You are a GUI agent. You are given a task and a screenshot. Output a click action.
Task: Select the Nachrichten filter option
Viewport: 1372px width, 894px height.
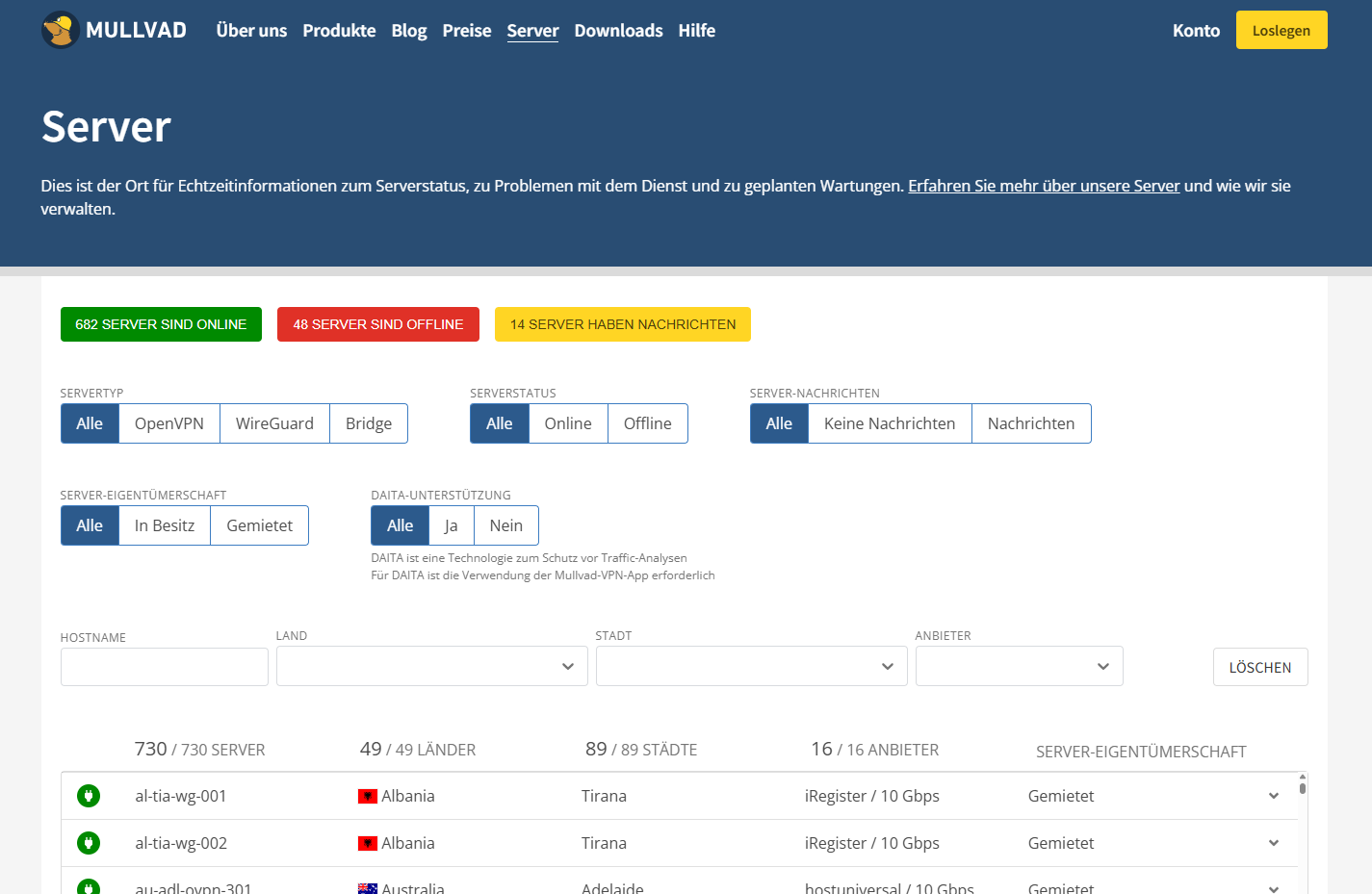(x=1031, y=423)
